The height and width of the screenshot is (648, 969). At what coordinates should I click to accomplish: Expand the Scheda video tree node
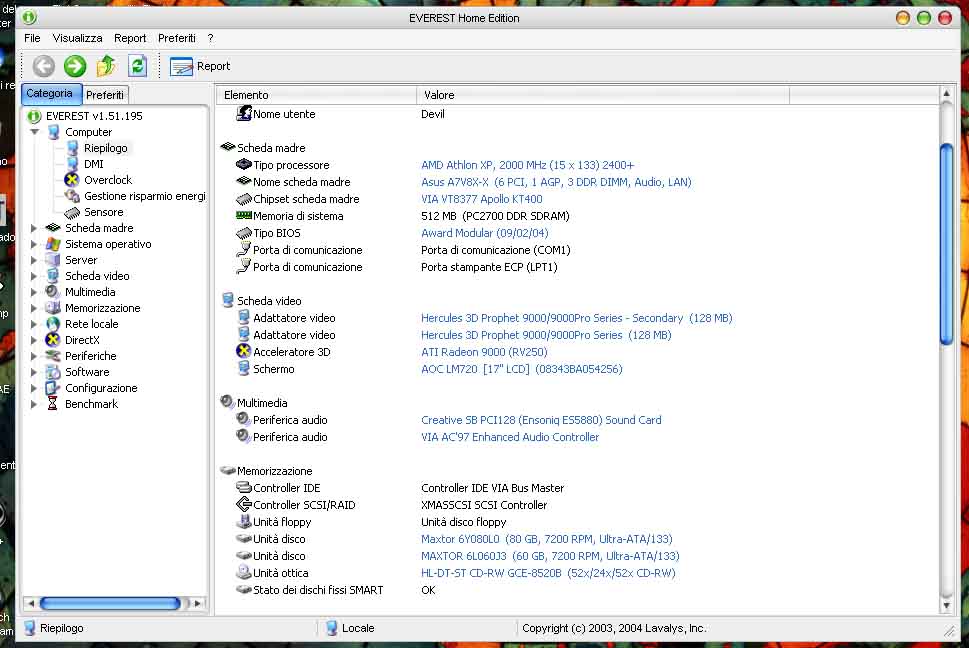point(34,276)
